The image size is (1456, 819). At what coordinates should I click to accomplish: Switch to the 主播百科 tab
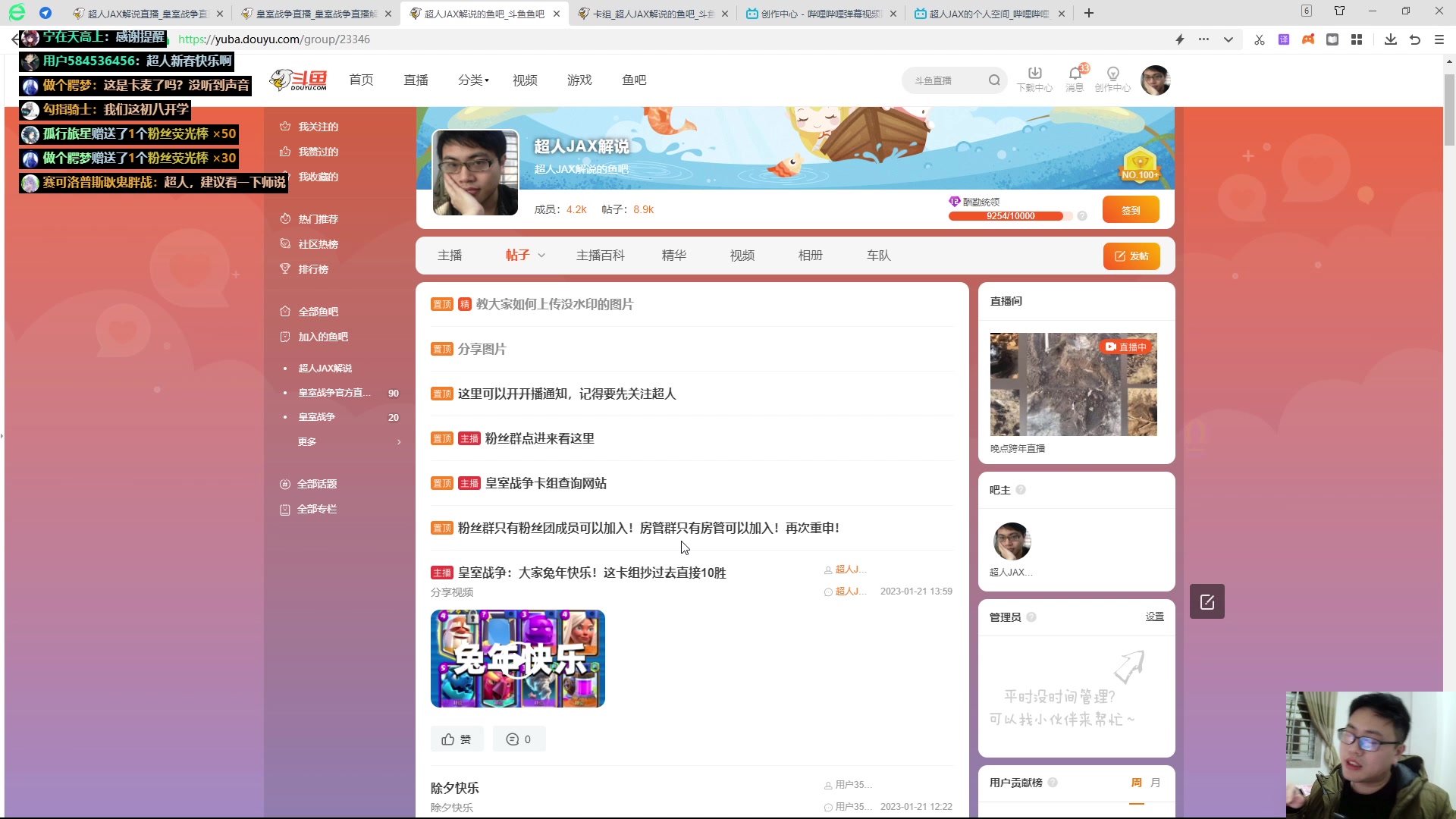pyautogui.click(x=601, y=256)
